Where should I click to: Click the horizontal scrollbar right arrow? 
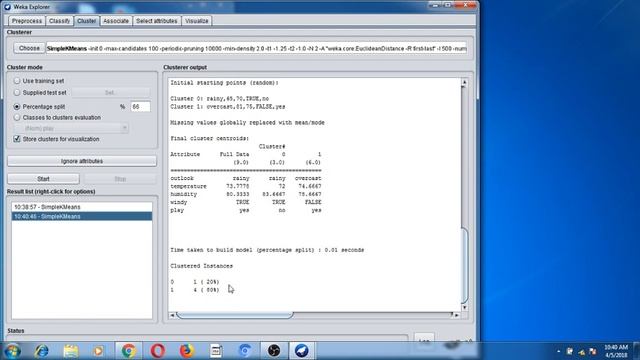[457, 315]
